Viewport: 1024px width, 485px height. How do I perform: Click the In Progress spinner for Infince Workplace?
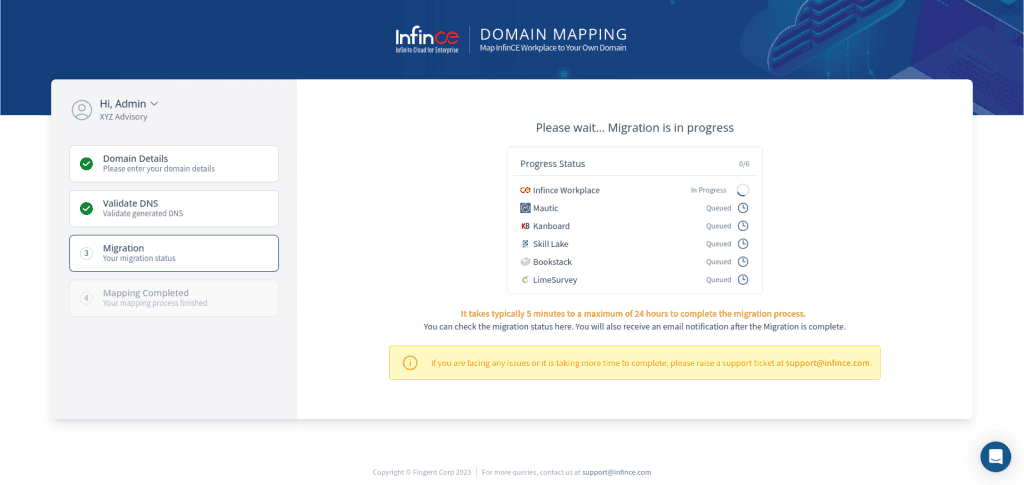point(743,191)
